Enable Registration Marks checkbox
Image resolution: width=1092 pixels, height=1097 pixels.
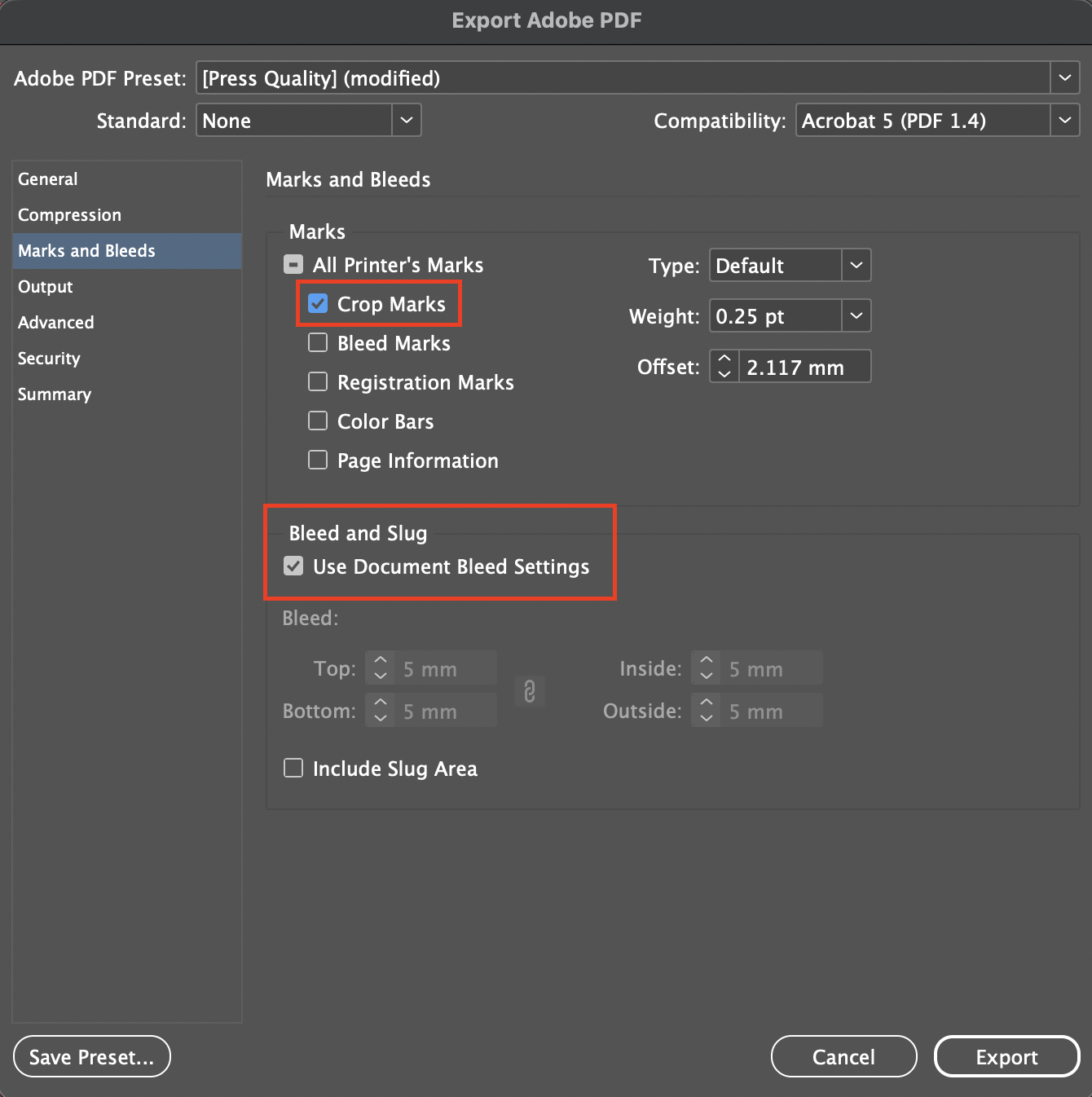click(318, 382)
